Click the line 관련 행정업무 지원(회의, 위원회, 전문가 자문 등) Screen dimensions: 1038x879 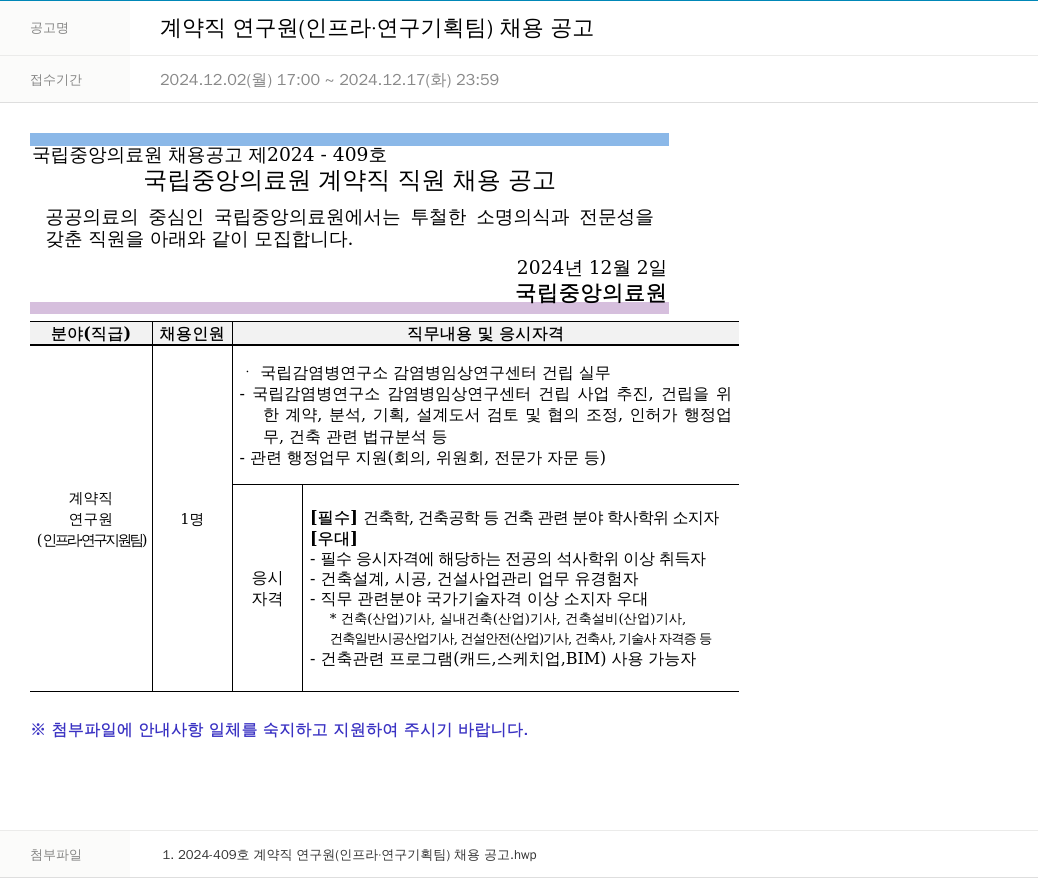[422, 457]
